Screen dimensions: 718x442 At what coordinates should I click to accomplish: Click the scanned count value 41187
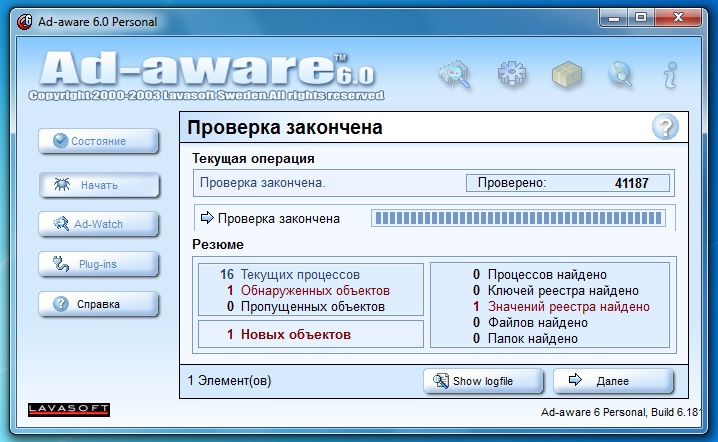631,183
